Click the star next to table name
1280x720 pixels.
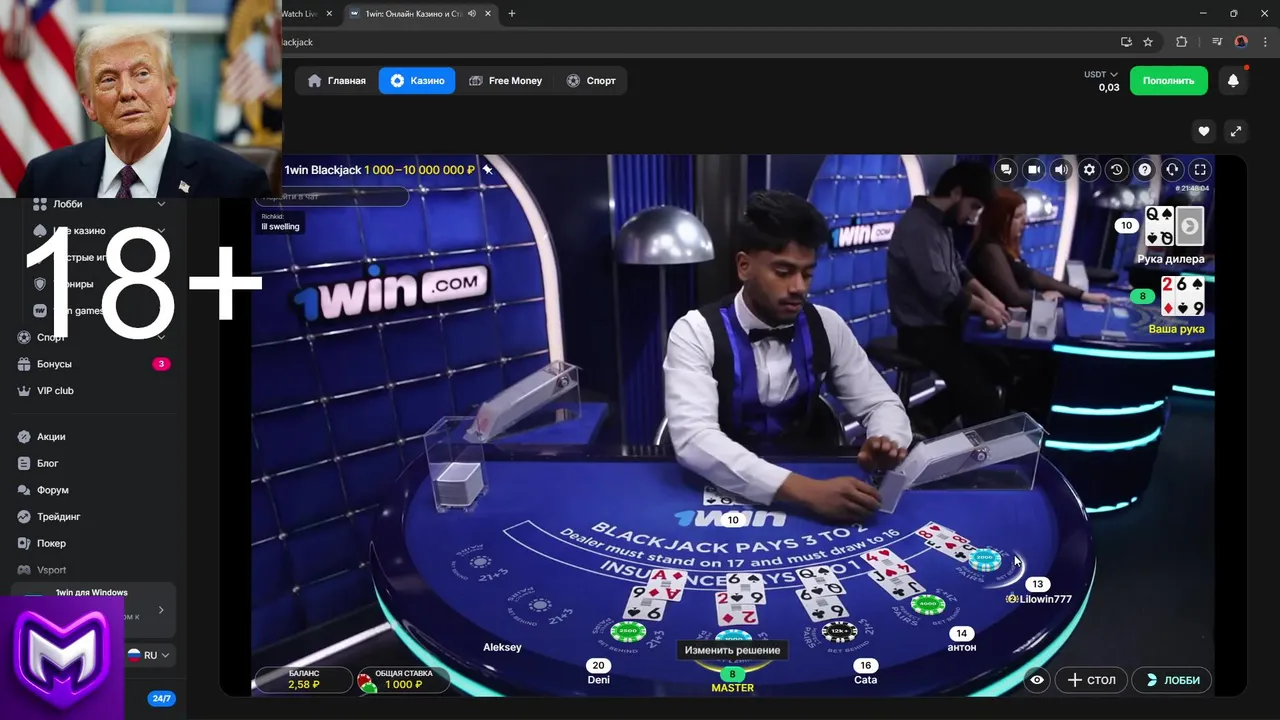pyautogui.click(x=488, y=170)
